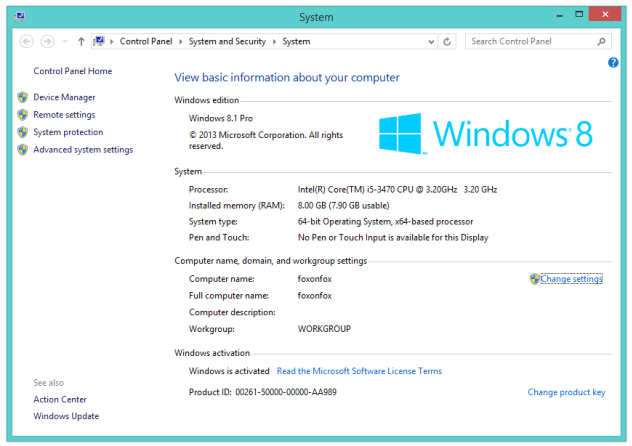Open Device Manager link
Image resolution: width=632 pixels, height=446 pixels.
[x=64, y=97]
